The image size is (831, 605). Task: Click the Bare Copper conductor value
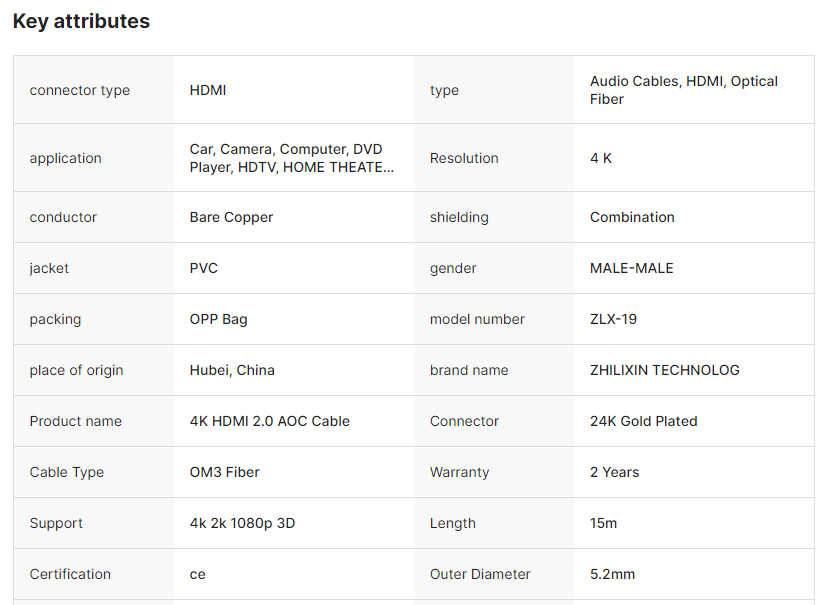231,217
